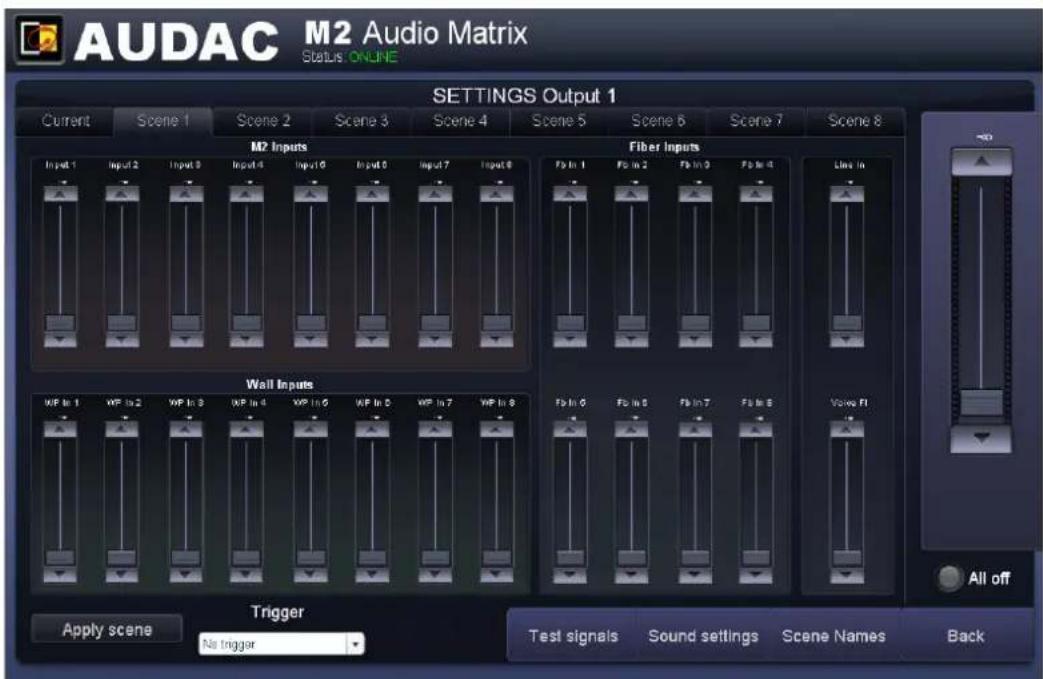Viewport: 1043px width, 679px height.
Task: Click the down arrow below Input 7 fader
Action: click(435, 340)
